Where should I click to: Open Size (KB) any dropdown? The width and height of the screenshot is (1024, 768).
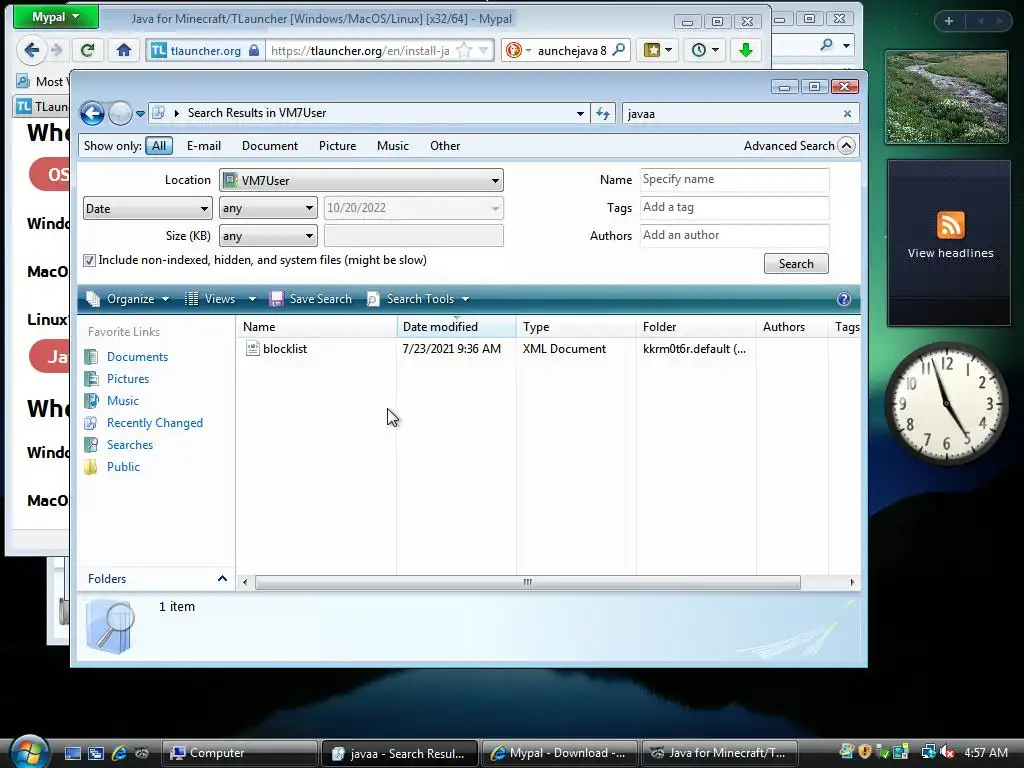click(x=268, y=236)
